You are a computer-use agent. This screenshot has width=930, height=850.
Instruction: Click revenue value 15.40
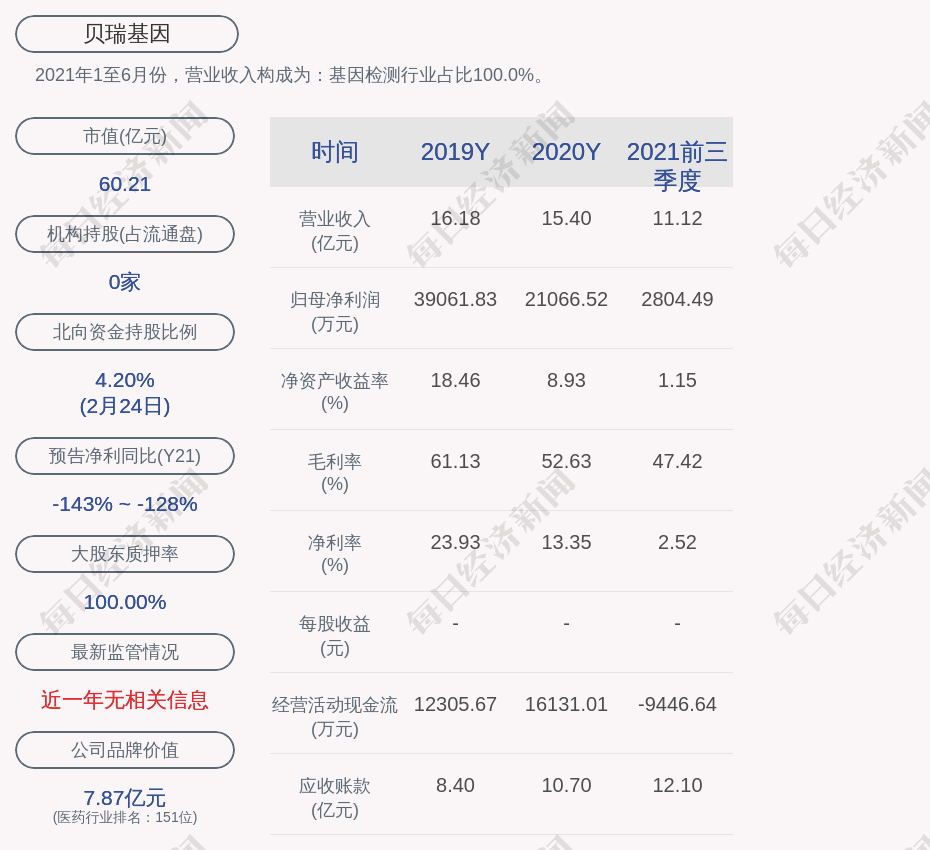566,218
